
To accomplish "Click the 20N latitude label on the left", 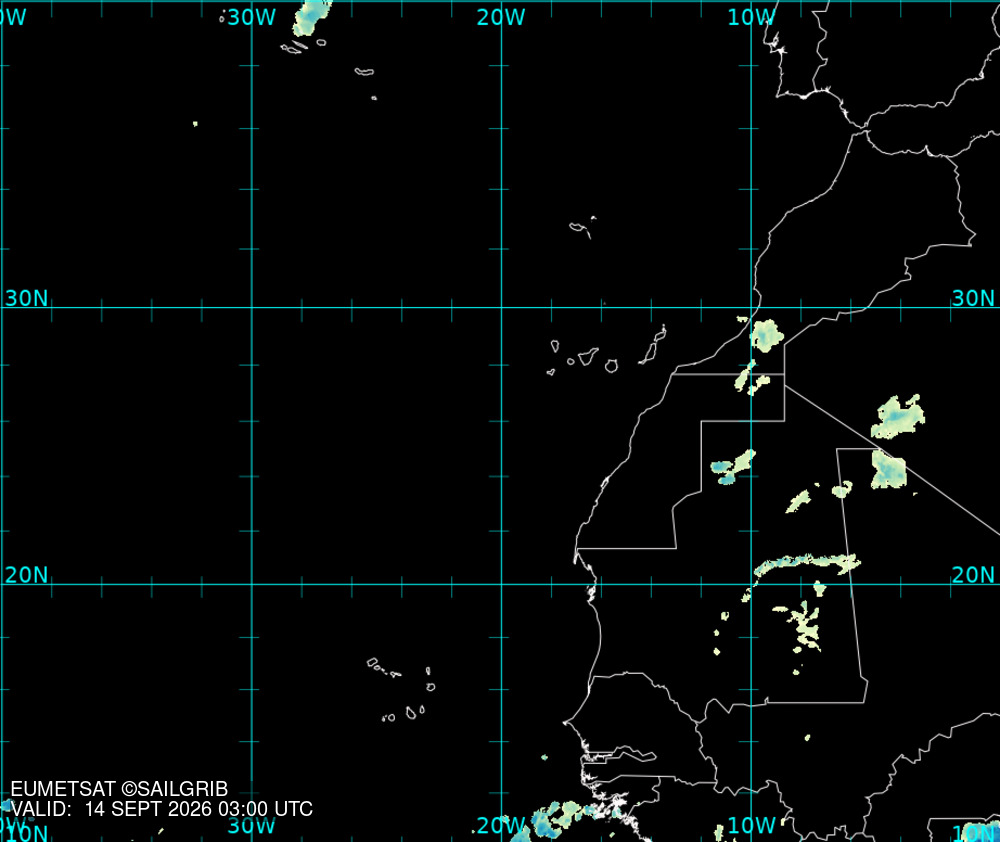I will click(x=27, y=575).
